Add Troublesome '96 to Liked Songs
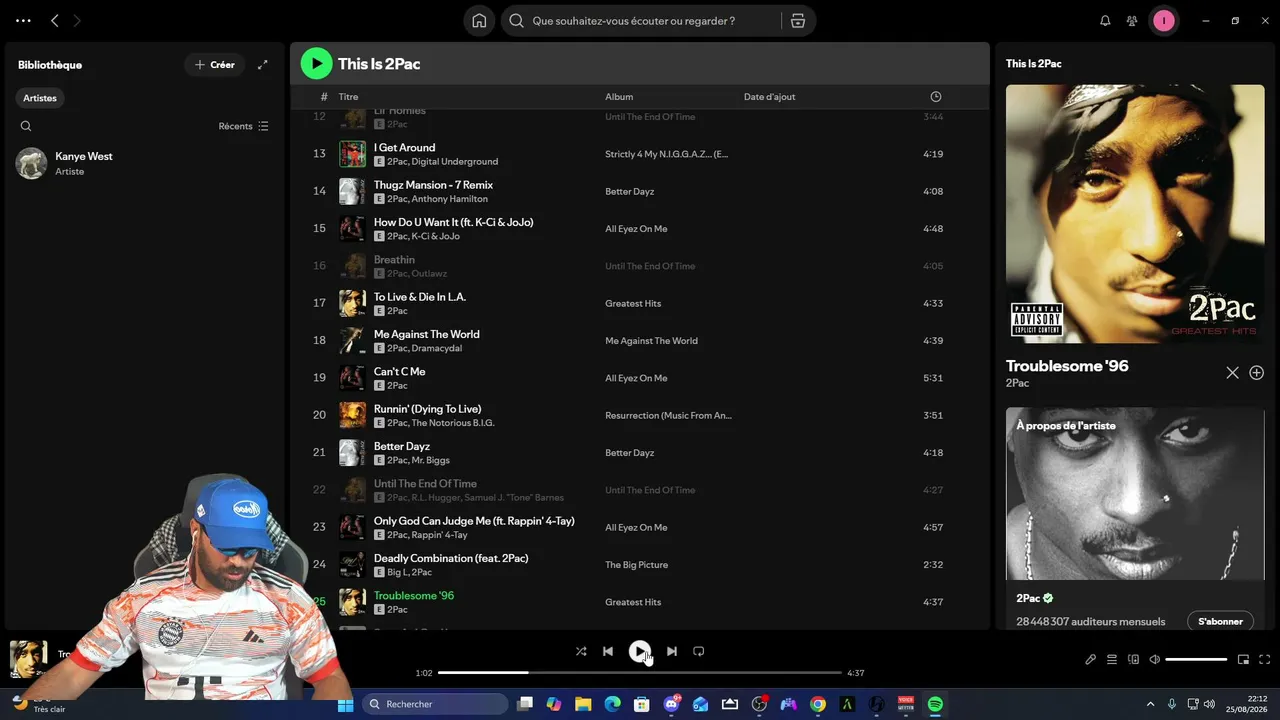Image resolution: width=1280 pixels, height=720 pixels. 1257,372
